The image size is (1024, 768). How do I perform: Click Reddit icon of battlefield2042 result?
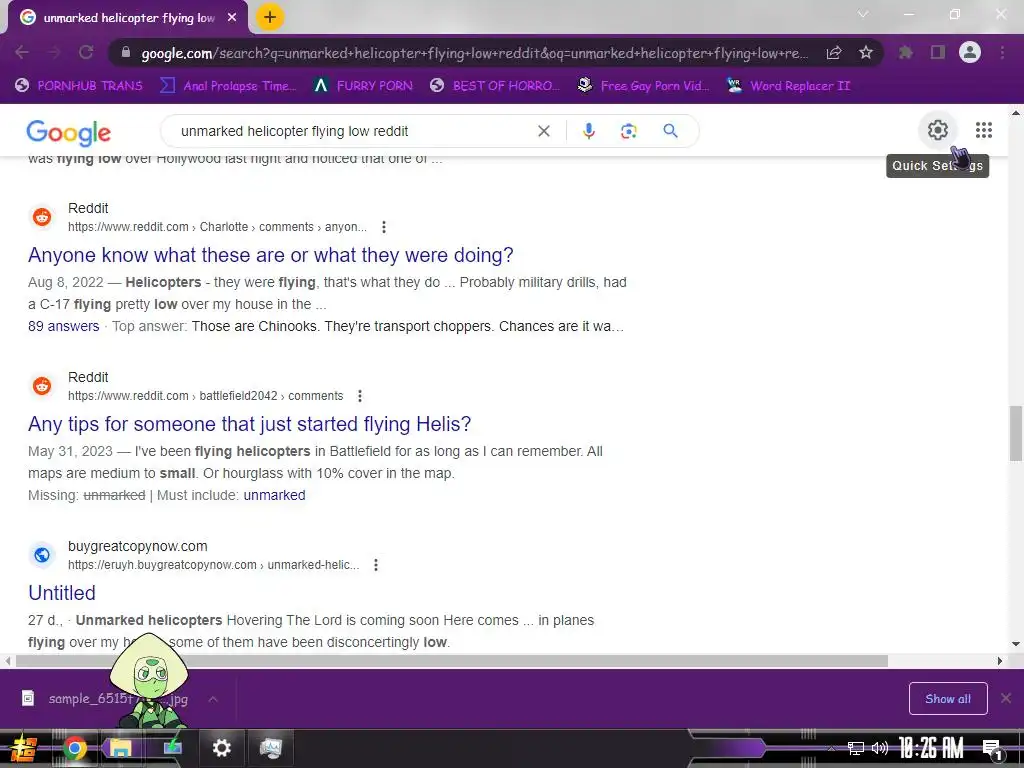coord(42,386)
